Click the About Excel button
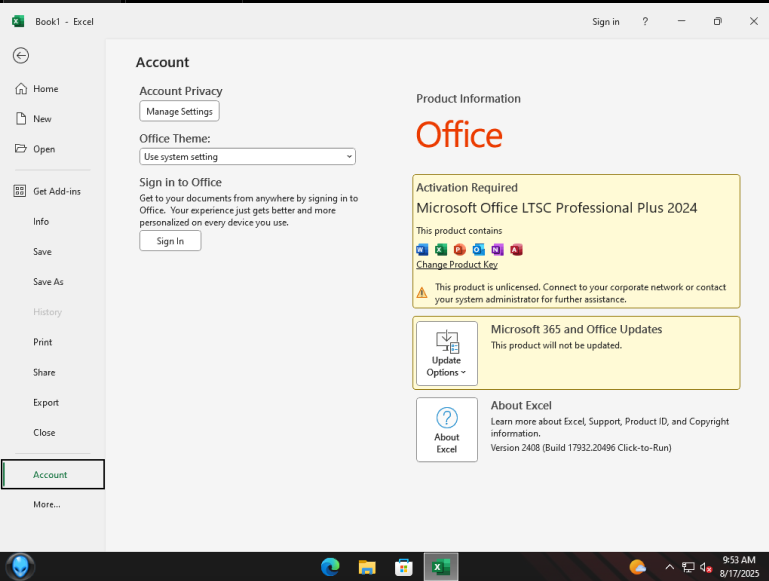The height and width of the screenshot is (581, 769). [x=446, y=429]
